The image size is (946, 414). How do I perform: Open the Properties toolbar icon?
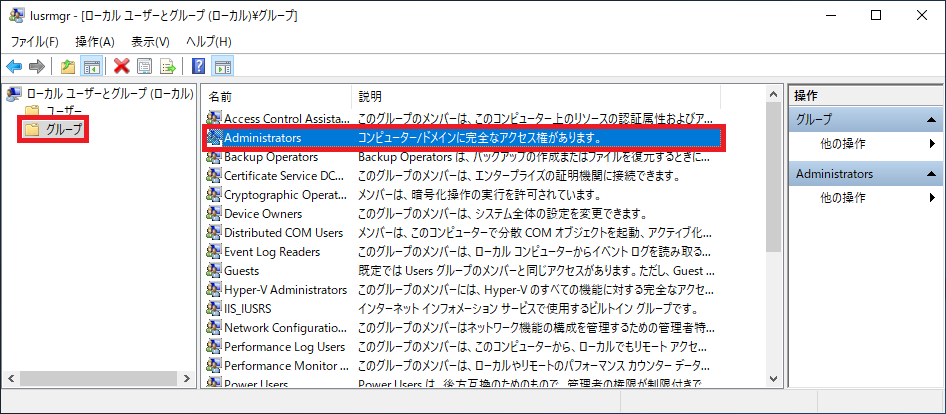pos(144,66)
